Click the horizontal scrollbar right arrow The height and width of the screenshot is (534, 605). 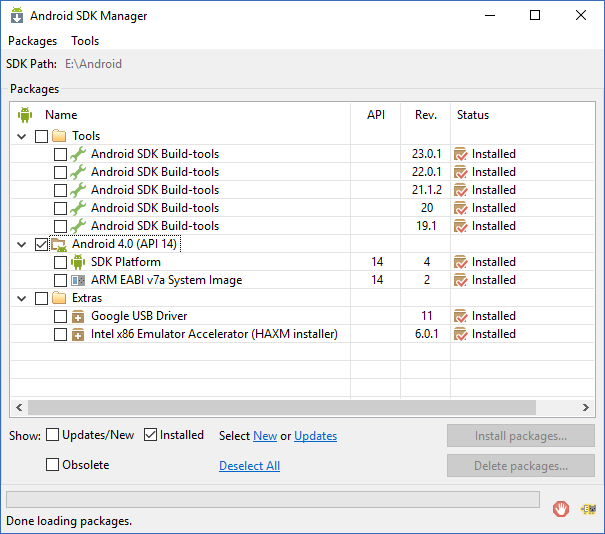click(x=587, y=408)
